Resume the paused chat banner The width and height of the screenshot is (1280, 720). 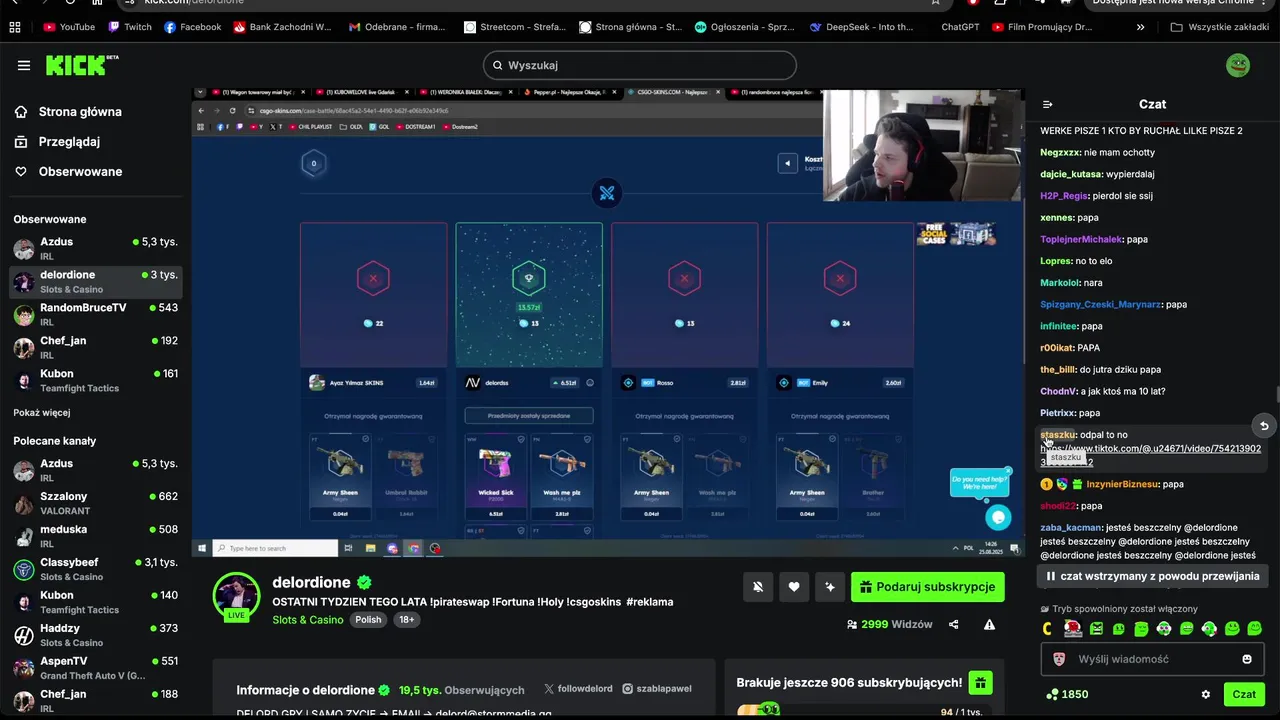[x=1152, y=576]
